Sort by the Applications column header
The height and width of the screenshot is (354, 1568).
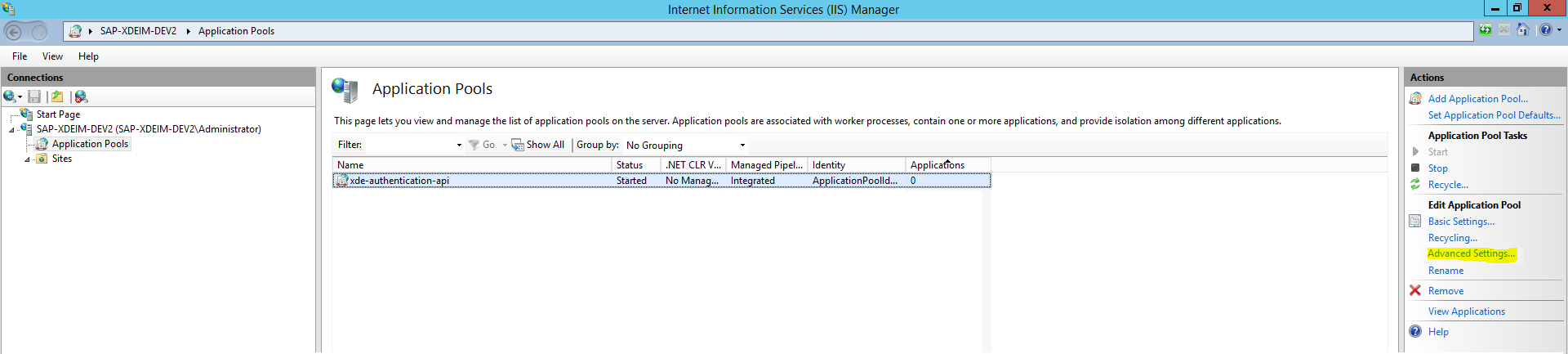[948, 165]
